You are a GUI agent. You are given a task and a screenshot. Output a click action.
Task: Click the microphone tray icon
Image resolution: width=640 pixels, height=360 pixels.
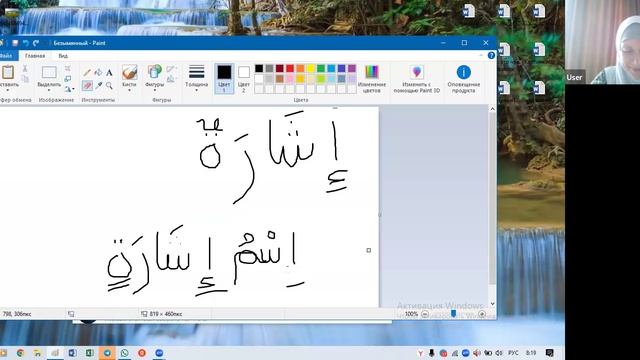(x=431, y=353)
